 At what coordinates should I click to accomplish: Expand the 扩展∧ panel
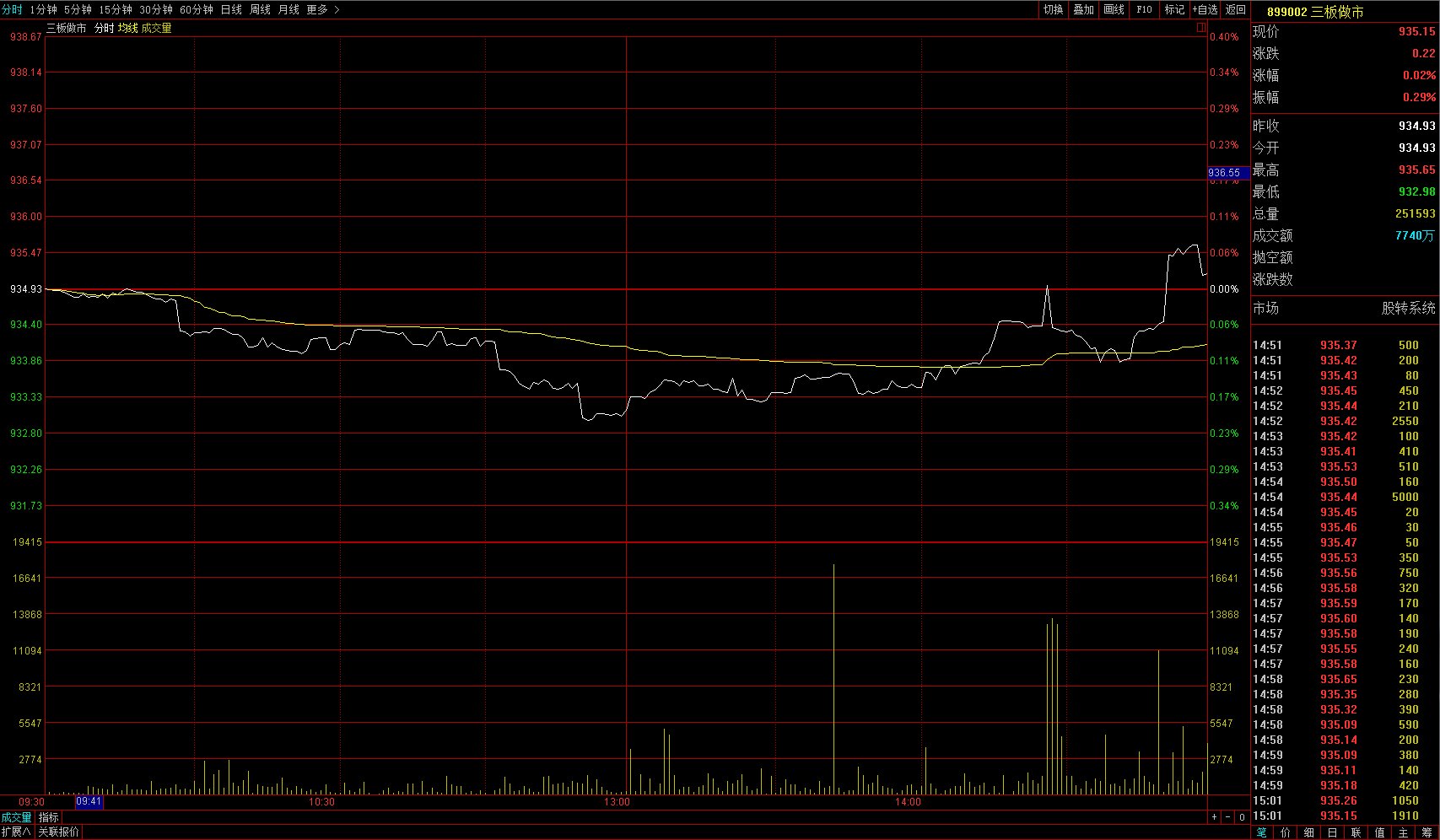pos(16,832)
